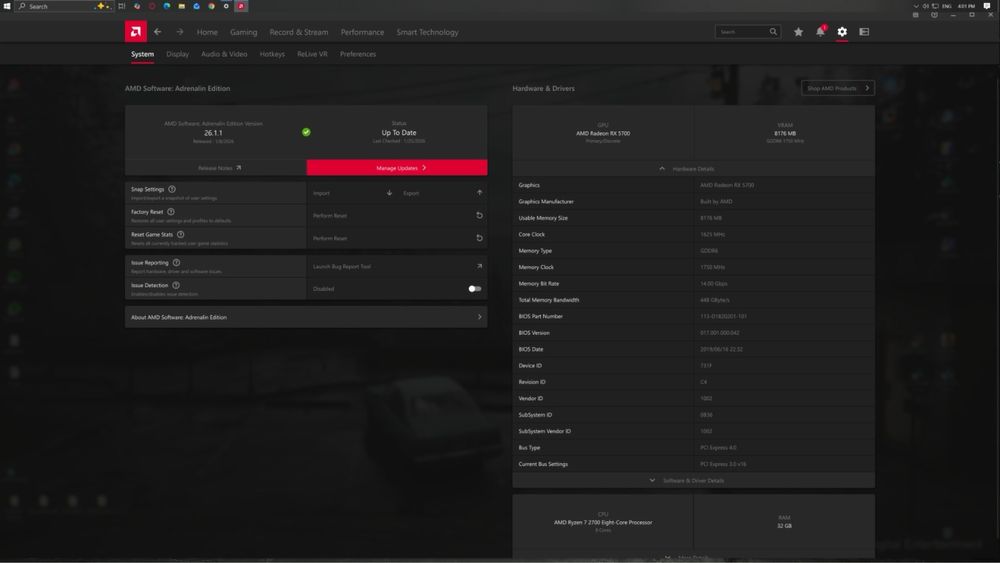Open Windows Start menu

[7, 6]
